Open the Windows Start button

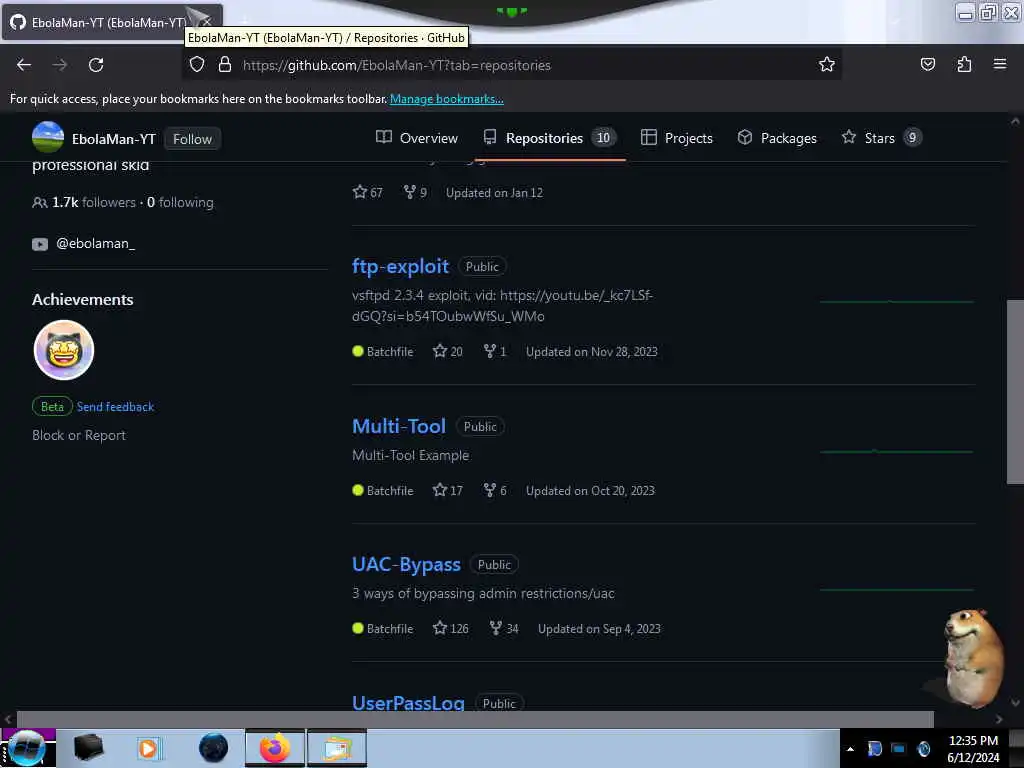[27, 748]
